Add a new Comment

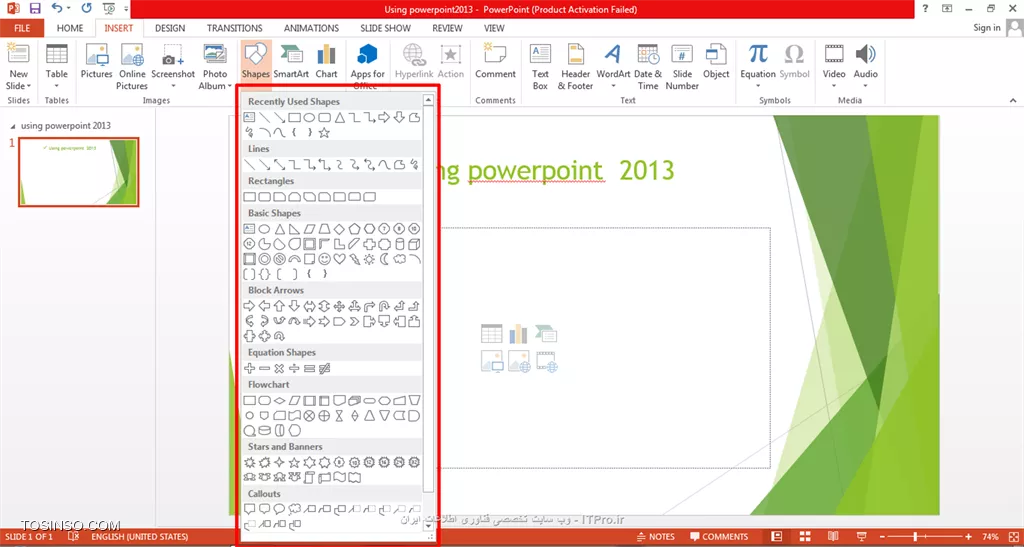tap(495, 61)
